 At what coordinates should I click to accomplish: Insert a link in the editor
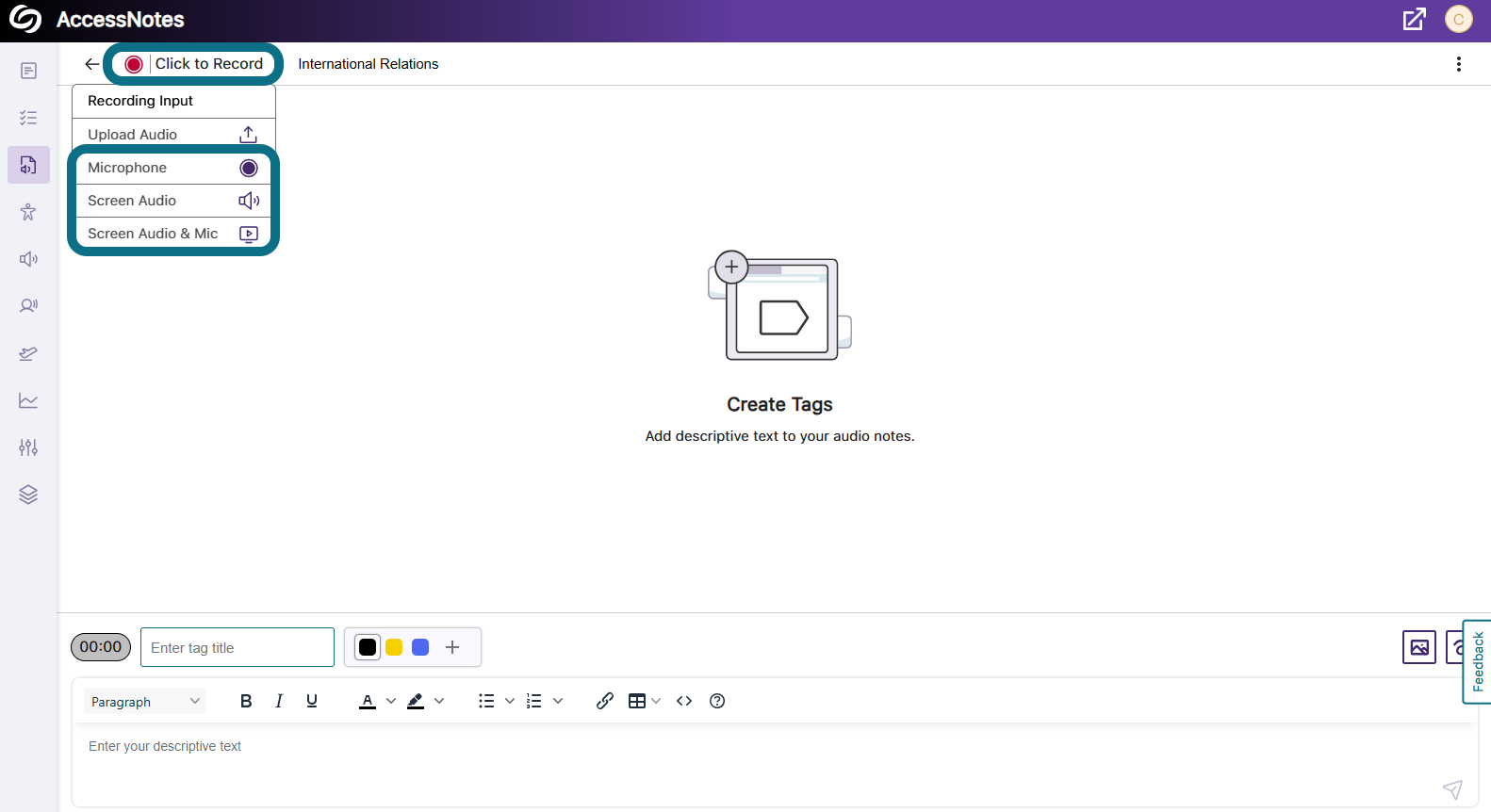[605, 701]
